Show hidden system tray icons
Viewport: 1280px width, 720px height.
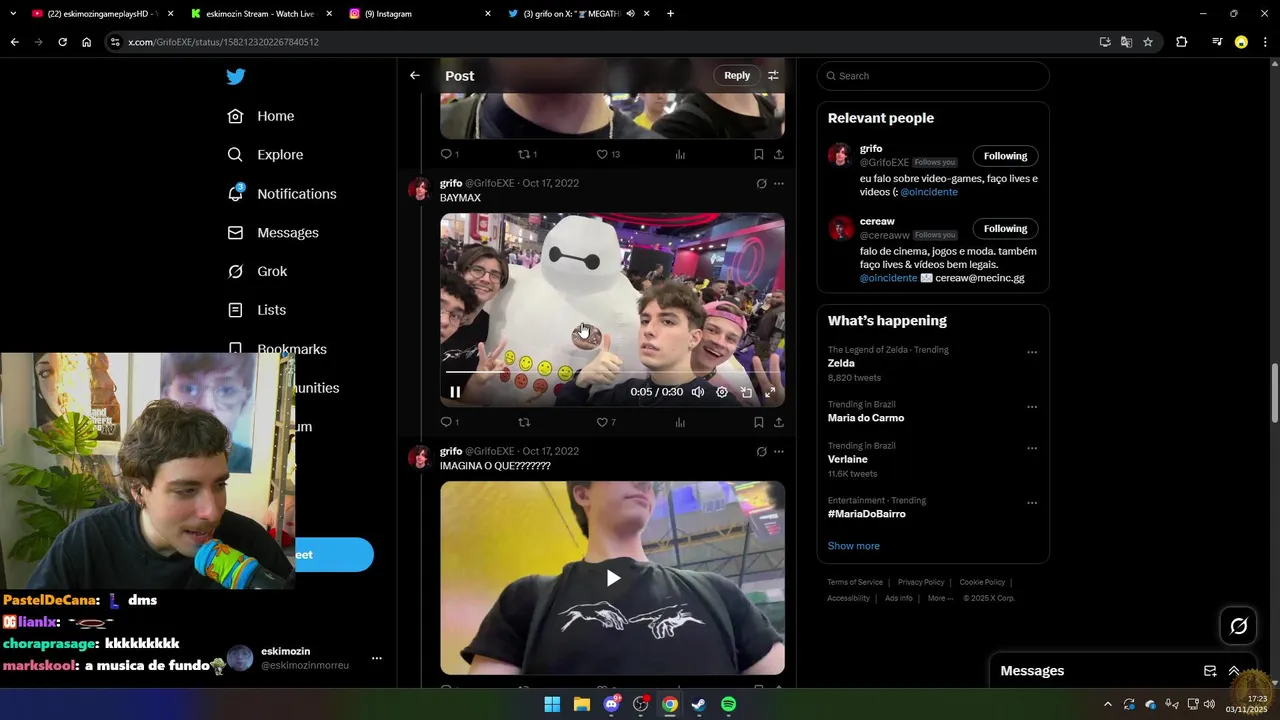pyautogui.click(x=1107, y=705)
